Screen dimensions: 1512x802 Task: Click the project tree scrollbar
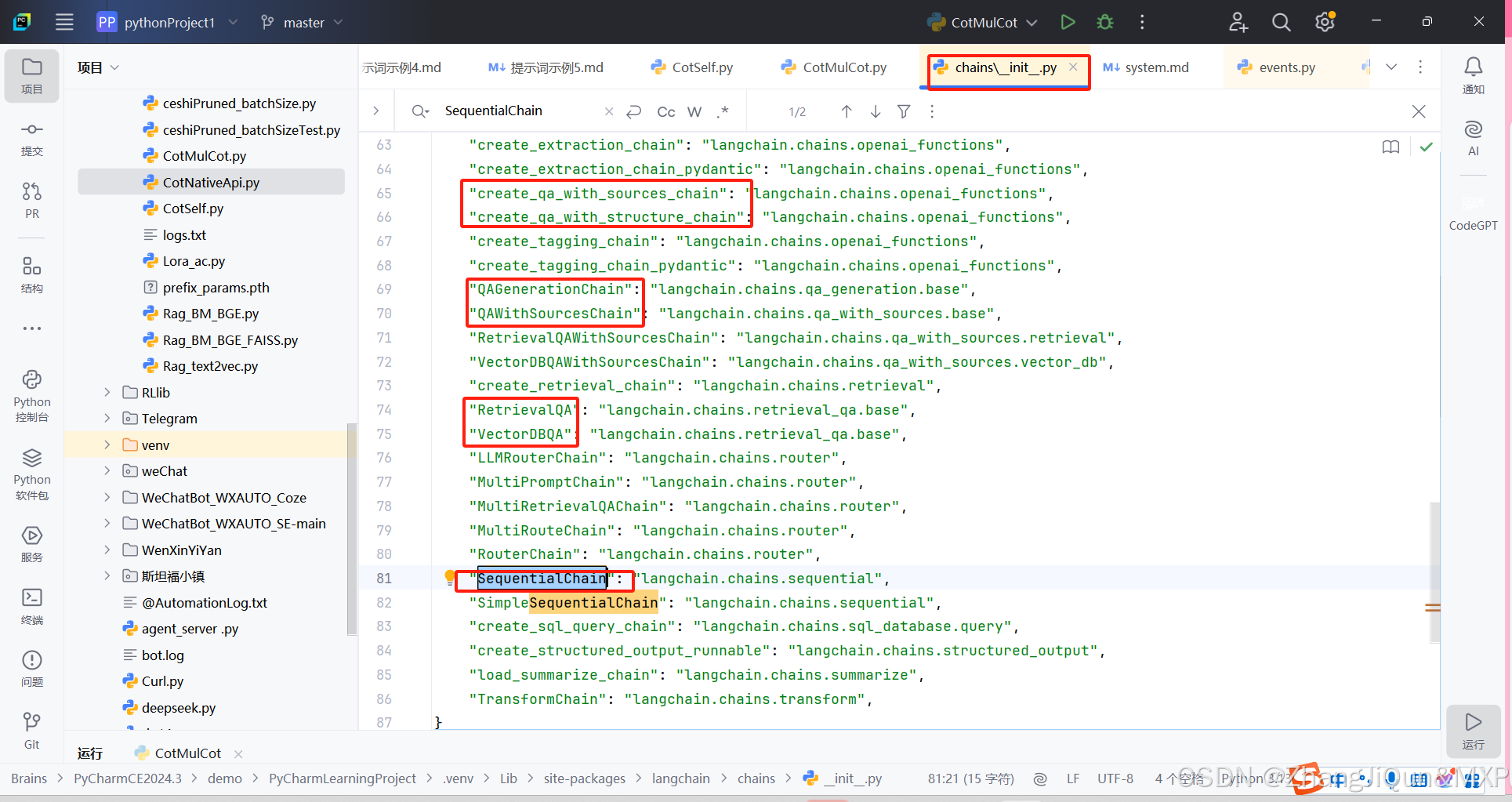351,529
